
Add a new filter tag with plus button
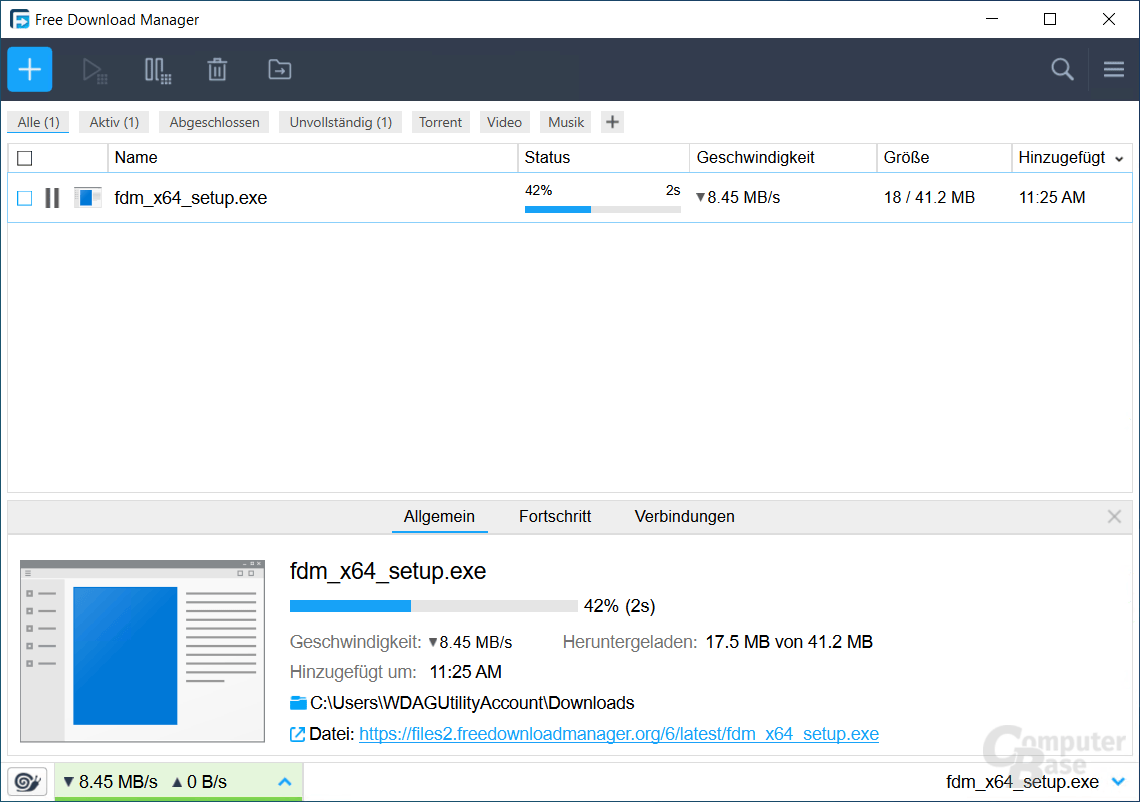click(612, 121)
